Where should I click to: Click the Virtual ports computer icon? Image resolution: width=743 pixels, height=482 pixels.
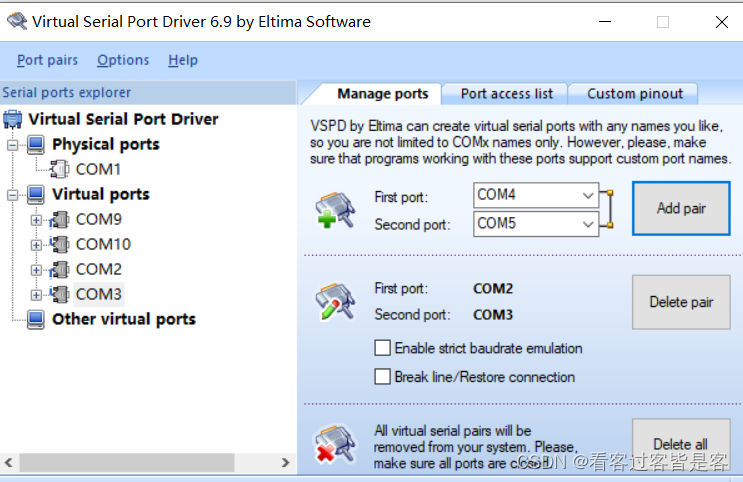coord(36,194)
